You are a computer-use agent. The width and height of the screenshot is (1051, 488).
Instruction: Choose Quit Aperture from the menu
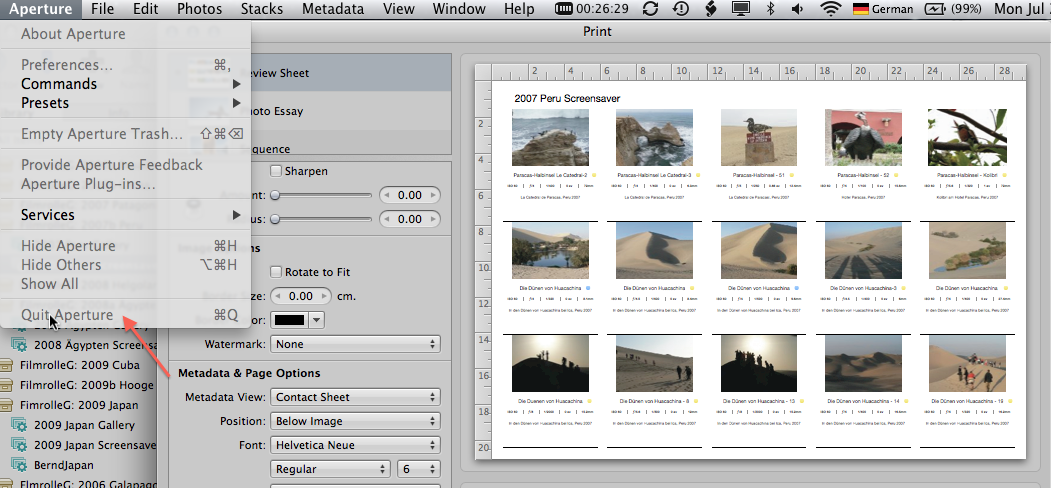point(67,315)
